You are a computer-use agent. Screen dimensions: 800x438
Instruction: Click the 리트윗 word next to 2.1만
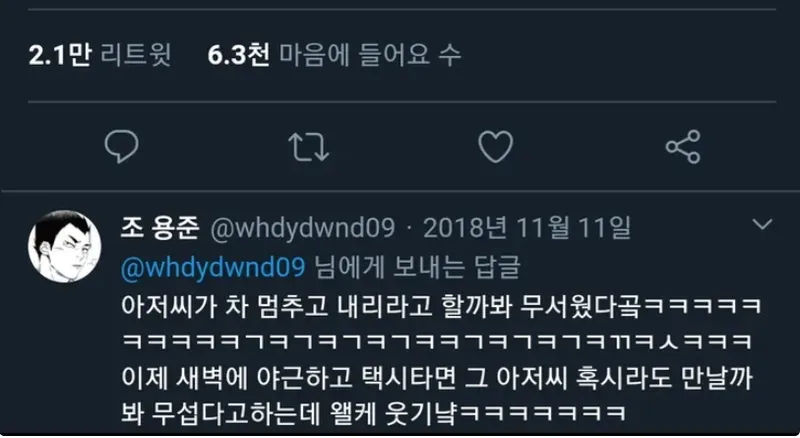pyautogui.click(x=136, y=54)
